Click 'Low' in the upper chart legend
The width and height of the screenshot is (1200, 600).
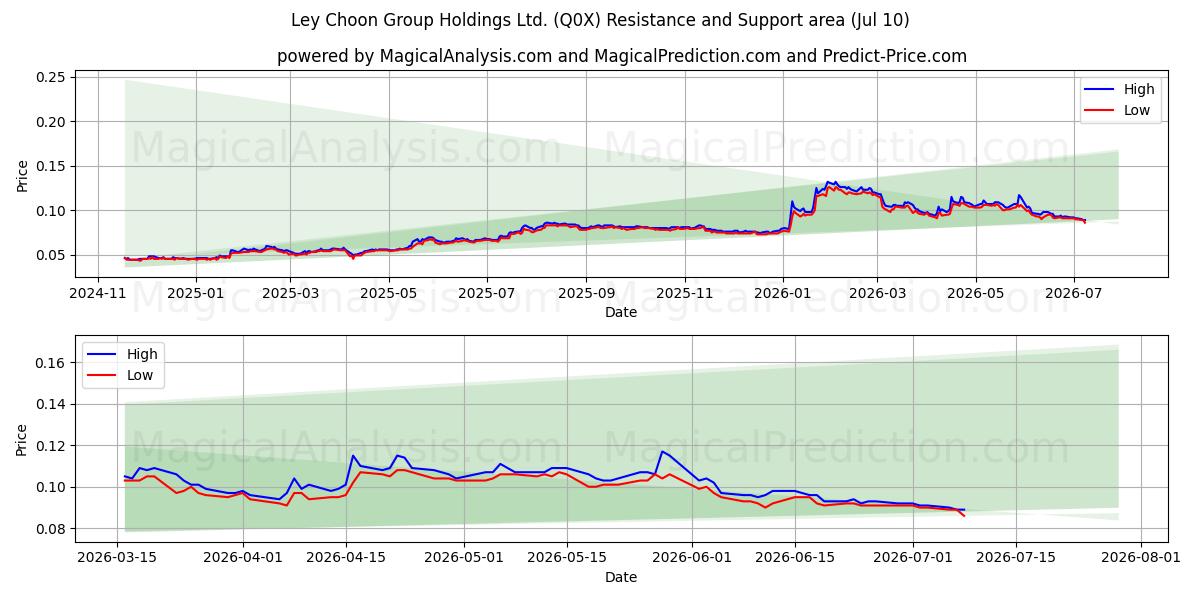coord(1137,110)
